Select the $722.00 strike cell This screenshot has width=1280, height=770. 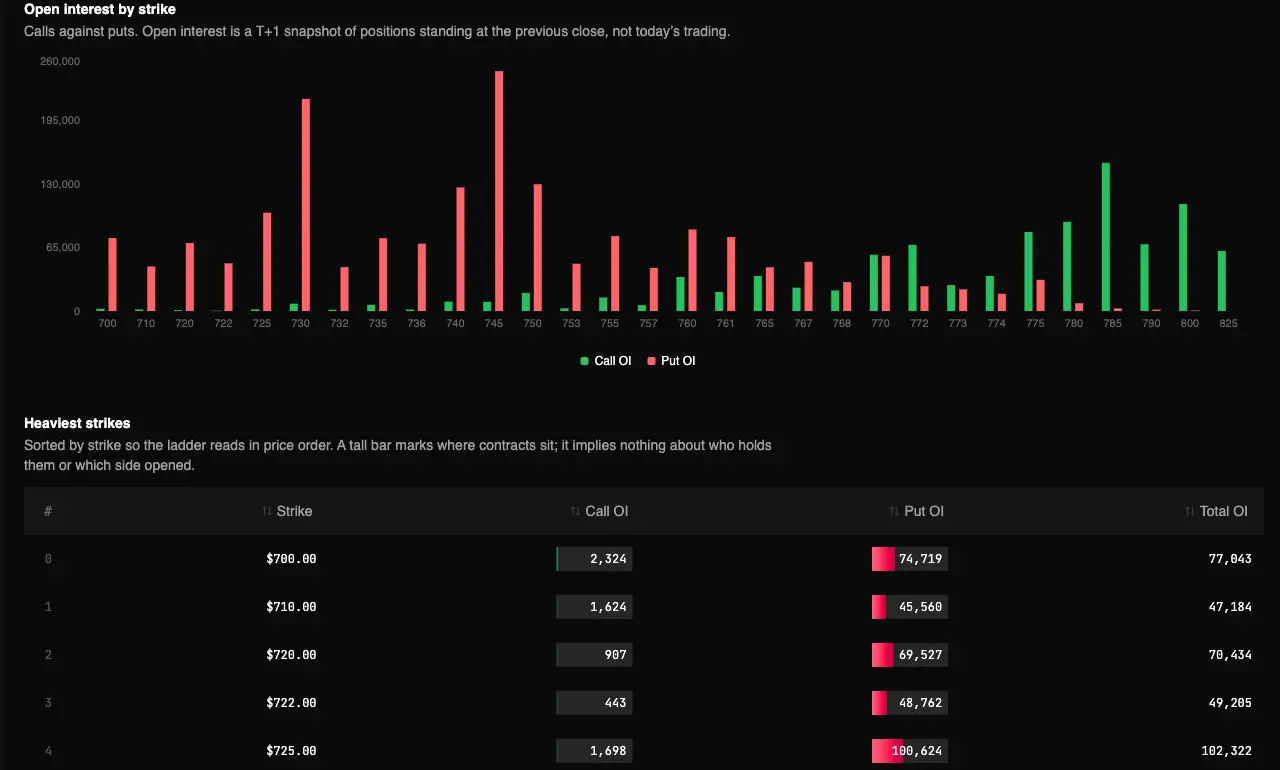click(291, 703)
